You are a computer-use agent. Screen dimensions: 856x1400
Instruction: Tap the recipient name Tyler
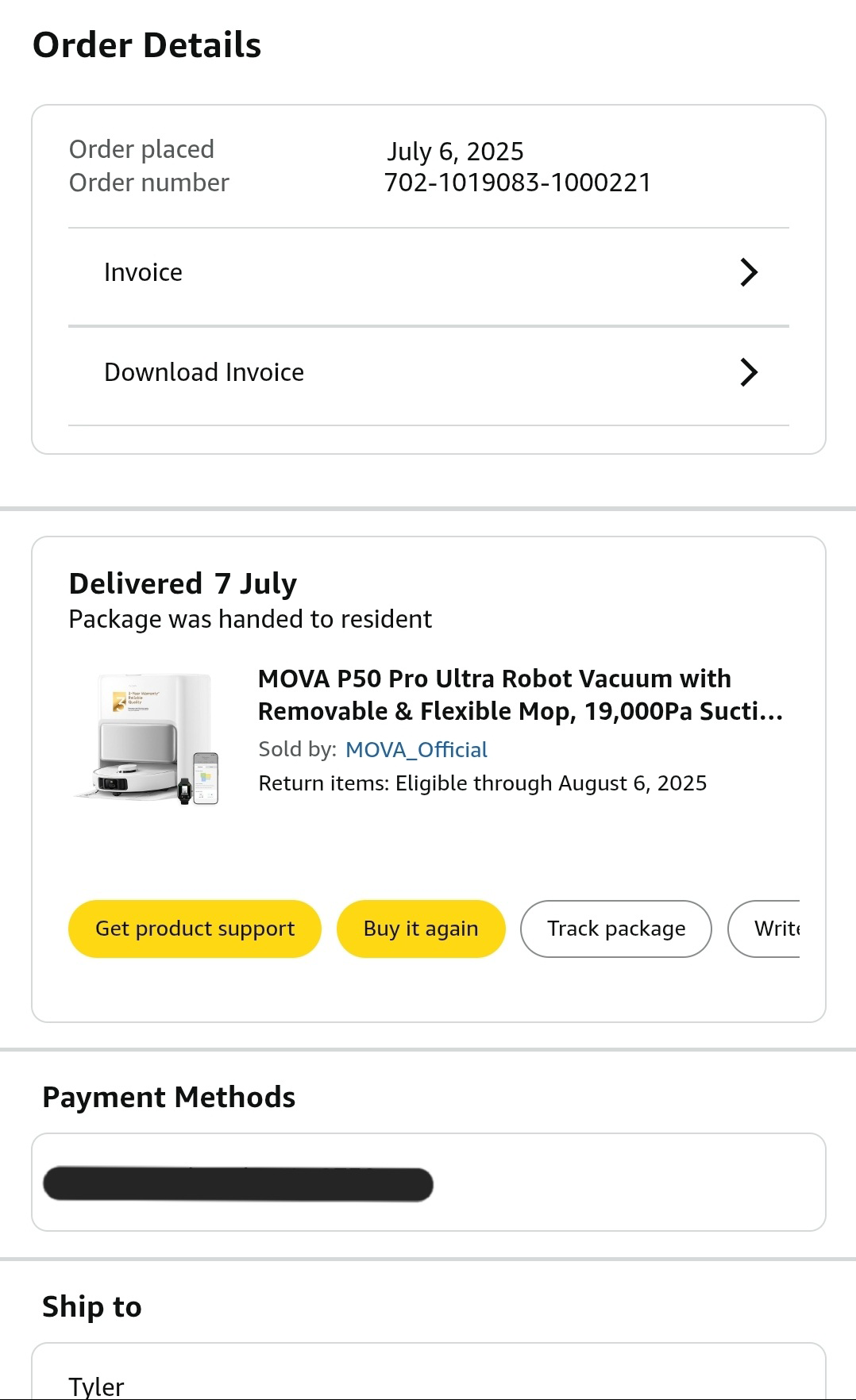tap(96, 1386)
